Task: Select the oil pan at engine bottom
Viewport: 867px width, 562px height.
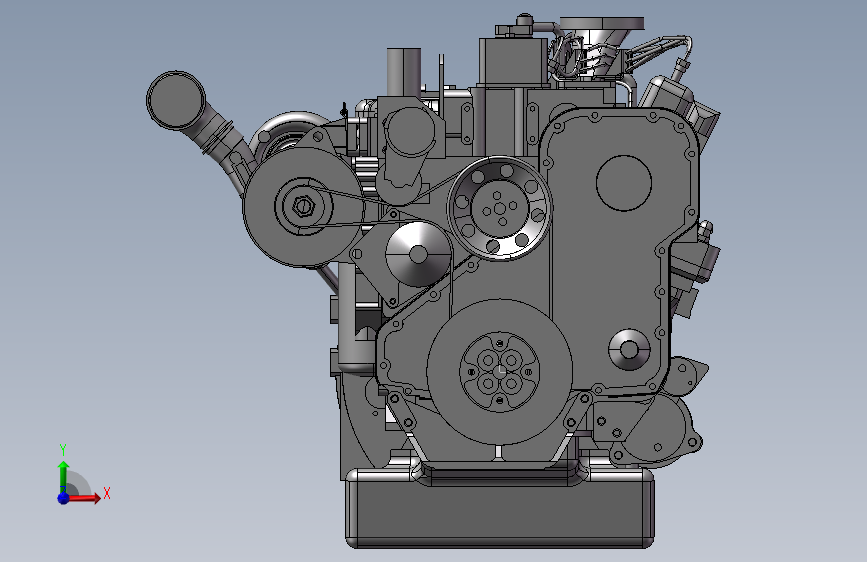Action: tap(499, 508)
